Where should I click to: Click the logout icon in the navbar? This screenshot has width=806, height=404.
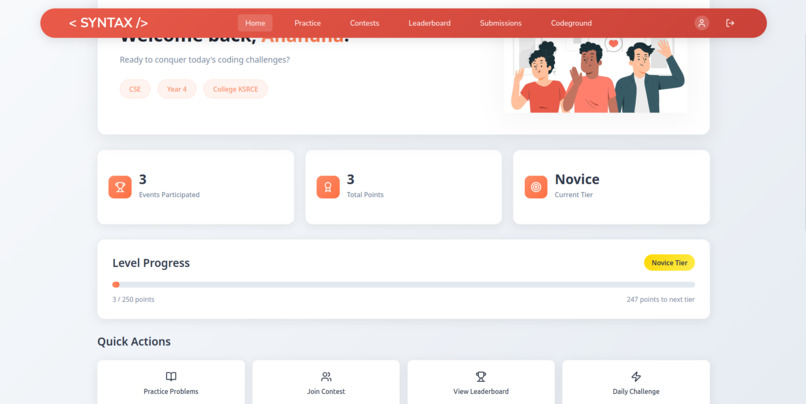[730, 23]
